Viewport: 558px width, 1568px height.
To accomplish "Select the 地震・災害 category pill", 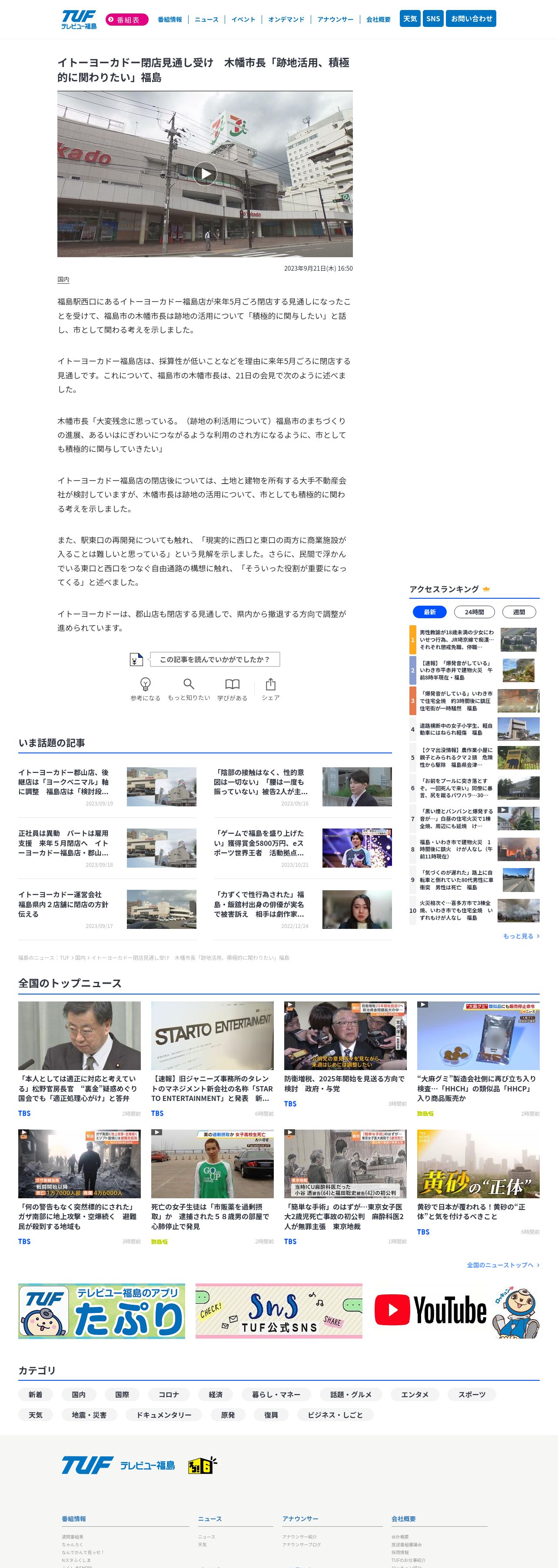I will 90,1415.
